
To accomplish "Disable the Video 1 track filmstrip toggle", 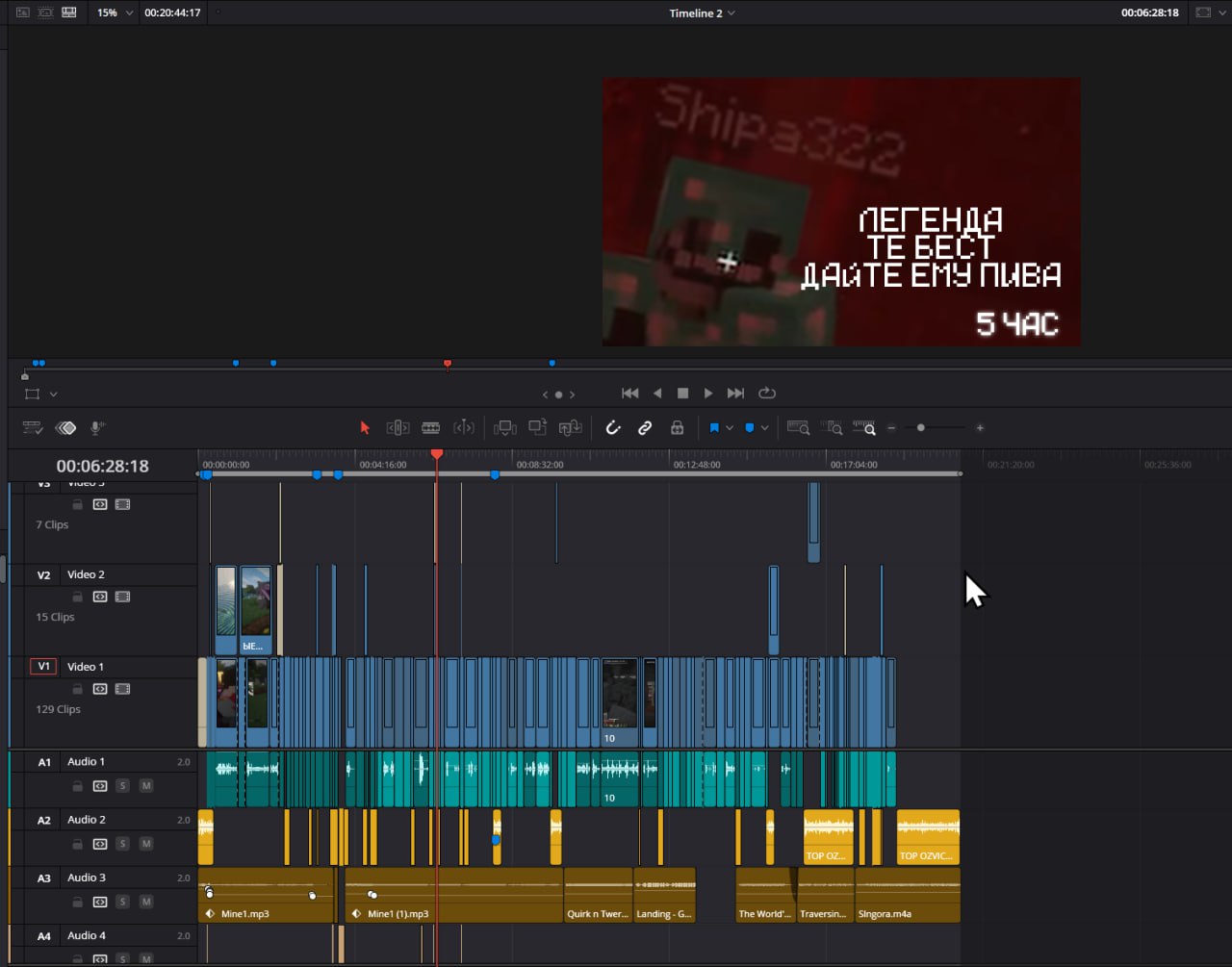I will tap(122, 689).
